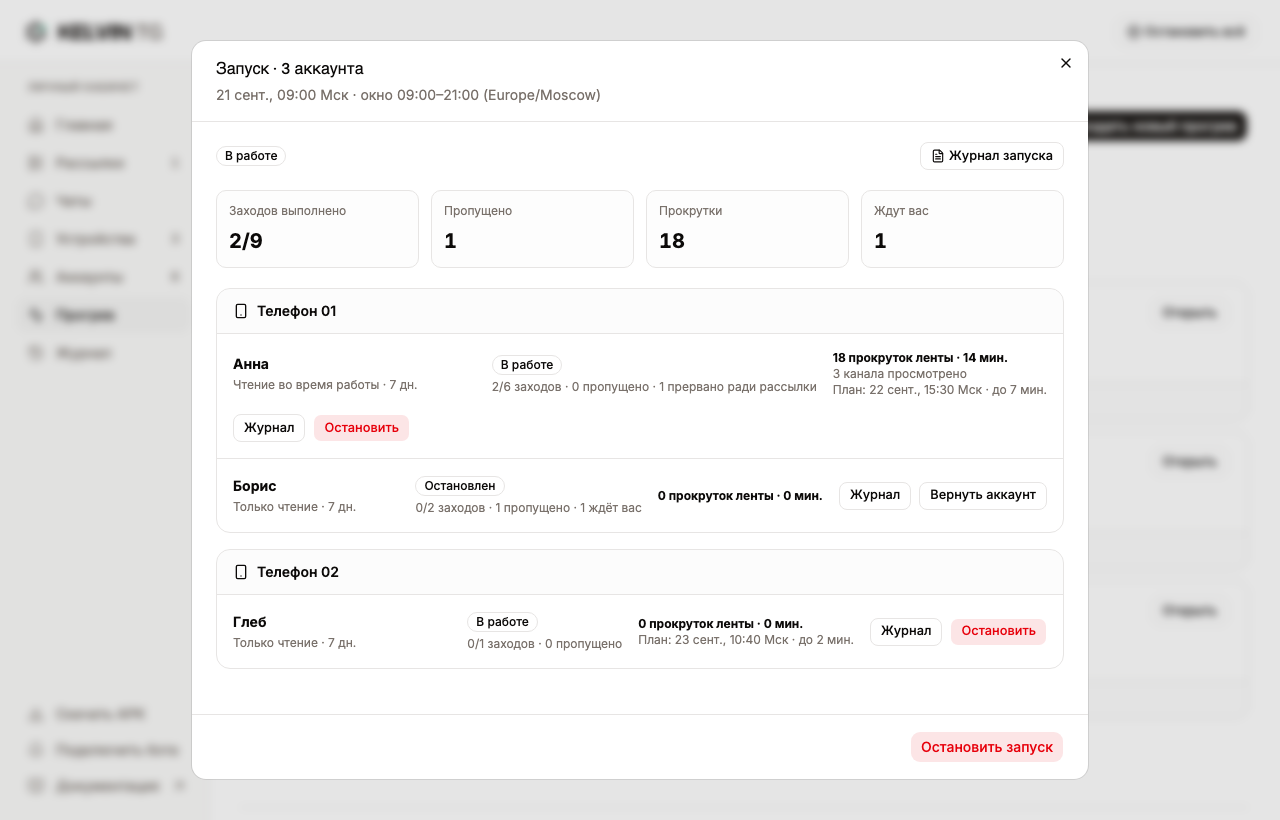This screenshot has height=820, width=1280.
Task: Select the Прокрутки 18 stat card
Action: click(747, 229)
